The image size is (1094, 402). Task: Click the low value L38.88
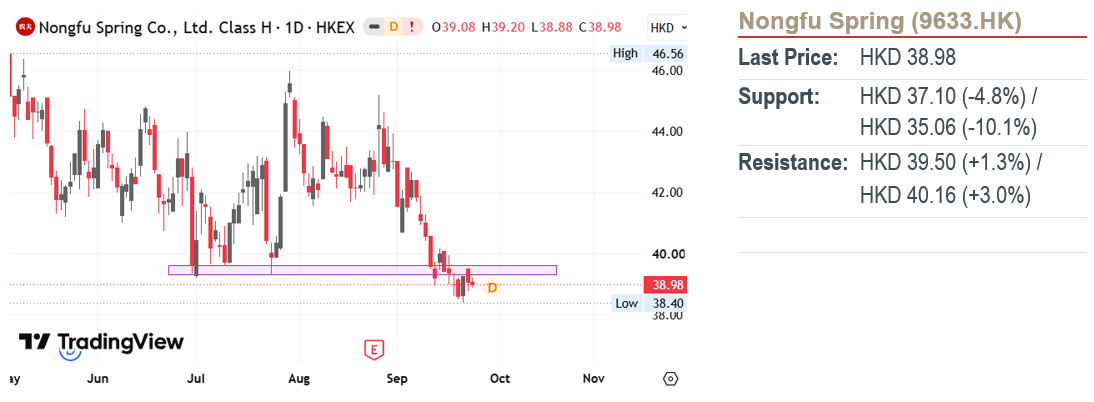click(x=551, y=28)
